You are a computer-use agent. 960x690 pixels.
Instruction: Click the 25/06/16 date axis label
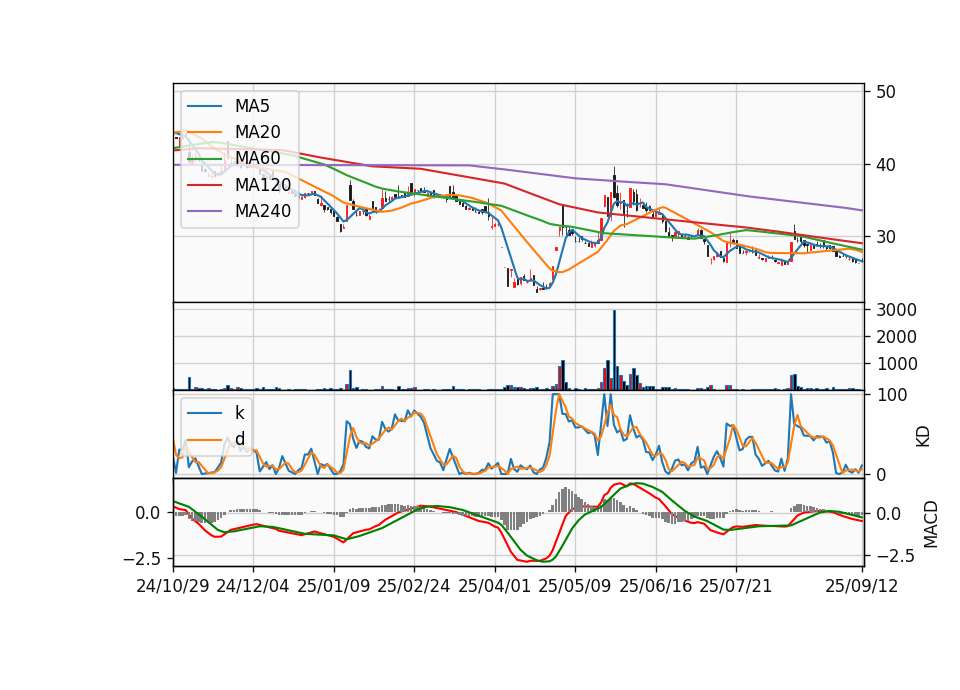click(656, 586)
